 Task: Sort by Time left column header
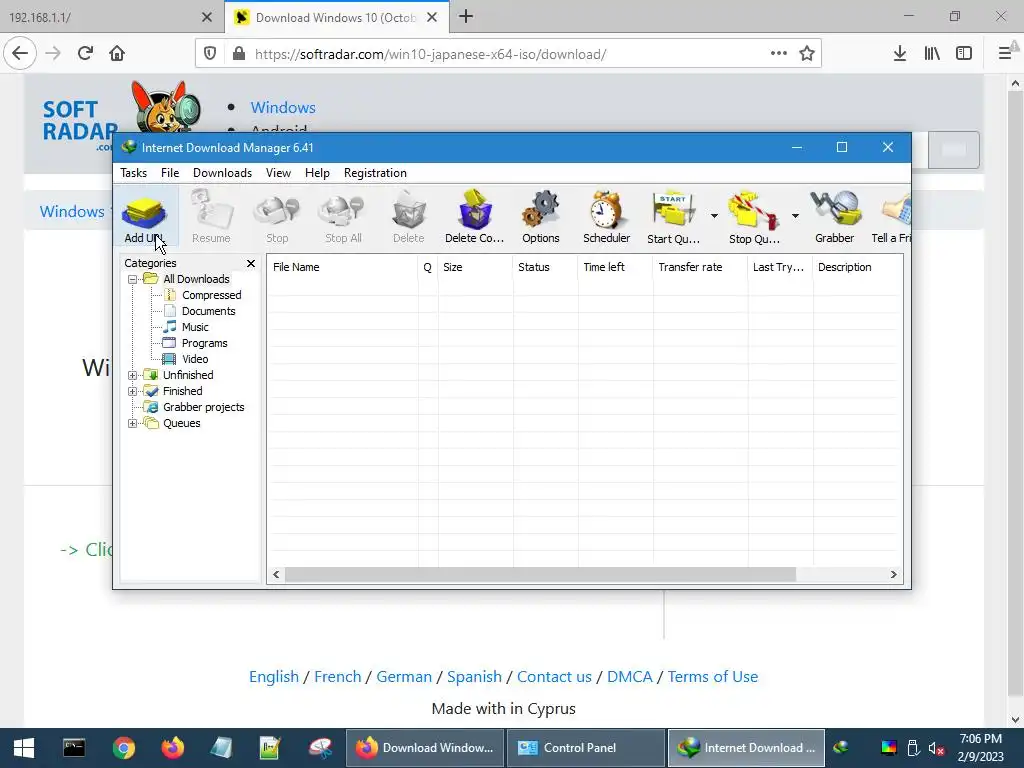point(615,267)
